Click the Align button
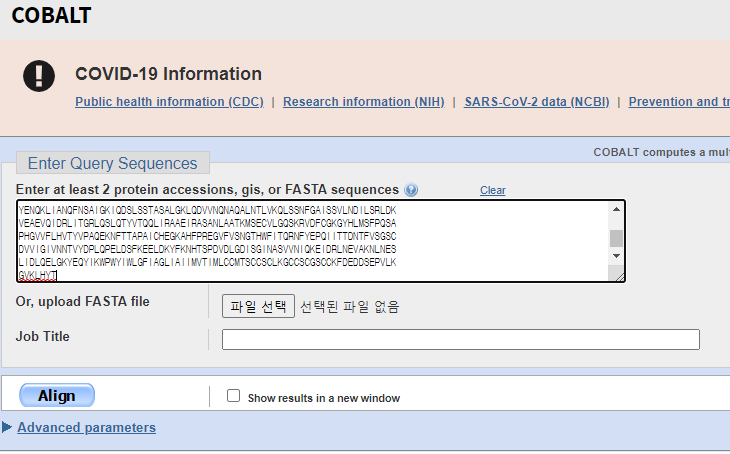This screenshot has width=730, height=454. [57, 395]
